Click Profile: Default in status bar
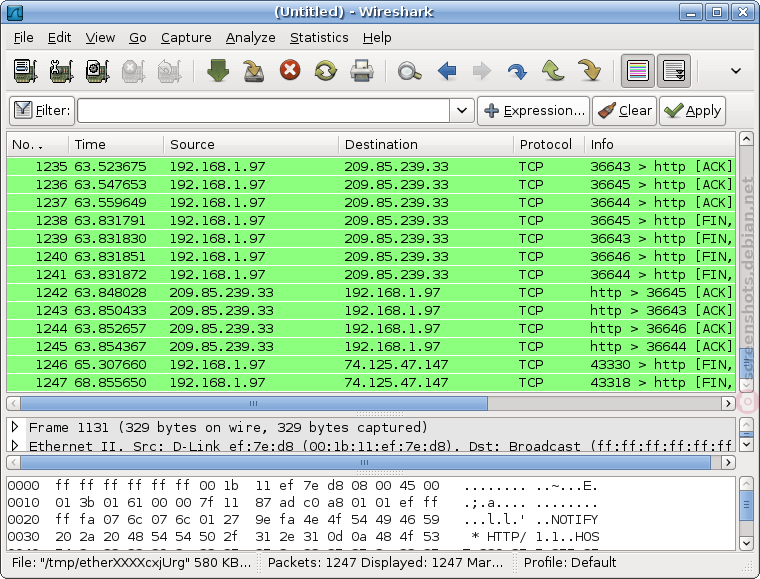Screen dimensions: 760x579 [570, 563]
